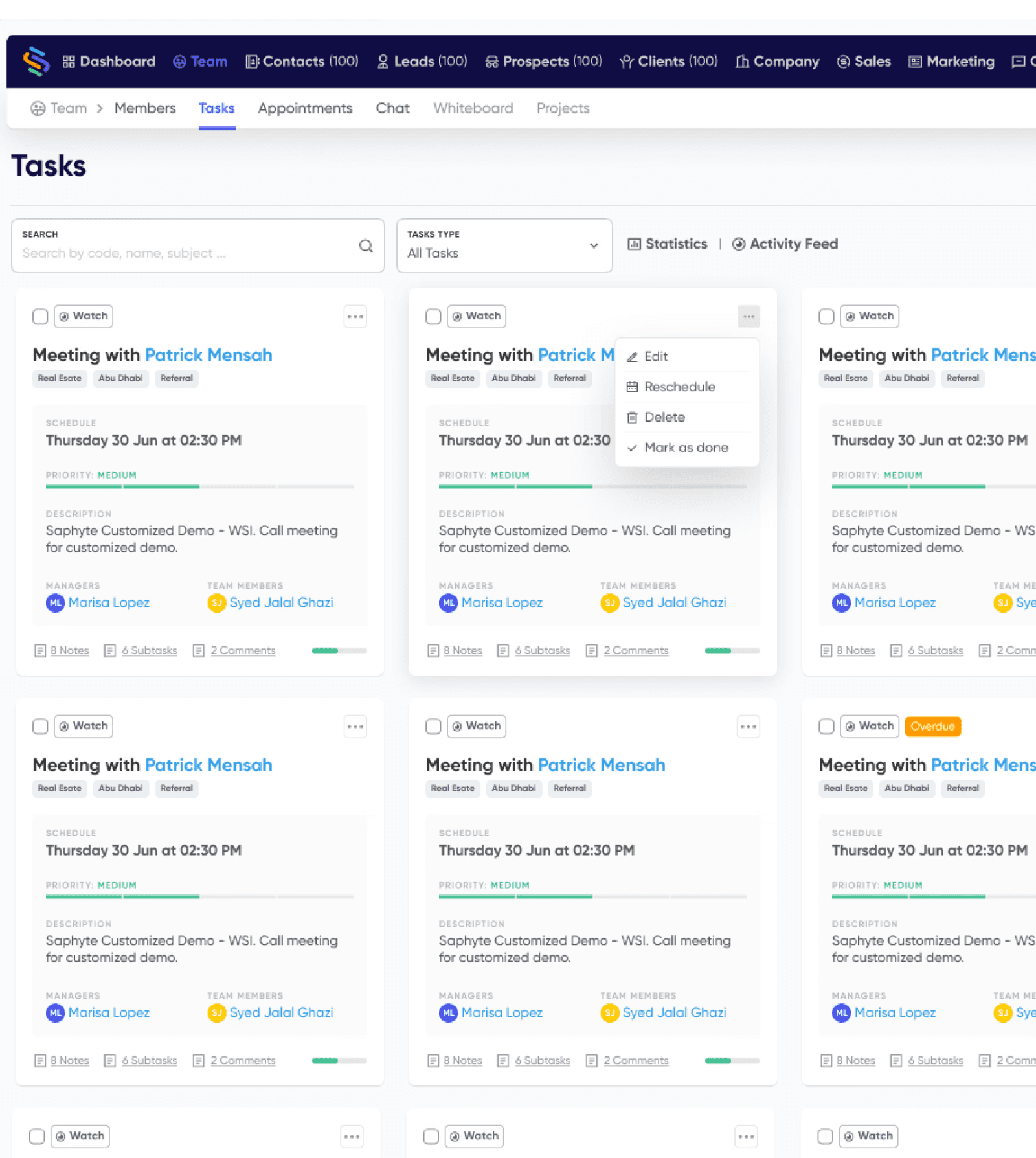The width and height of the screenshot is (1036, 1158).
Task: Open more options on first bottom-row card
Action: click(x=352, y=1137)
